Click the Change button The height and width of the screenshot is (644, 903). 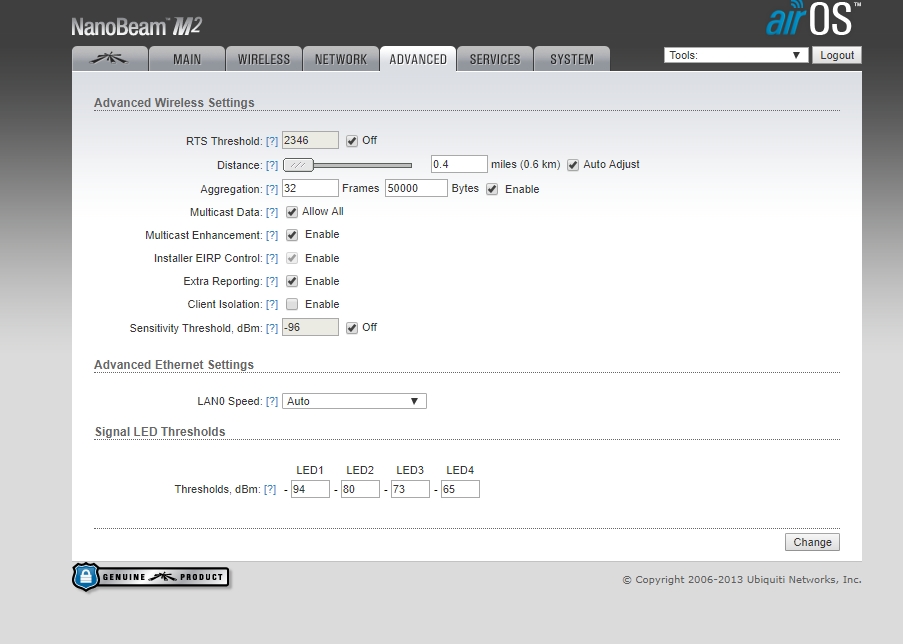(812, 542)
